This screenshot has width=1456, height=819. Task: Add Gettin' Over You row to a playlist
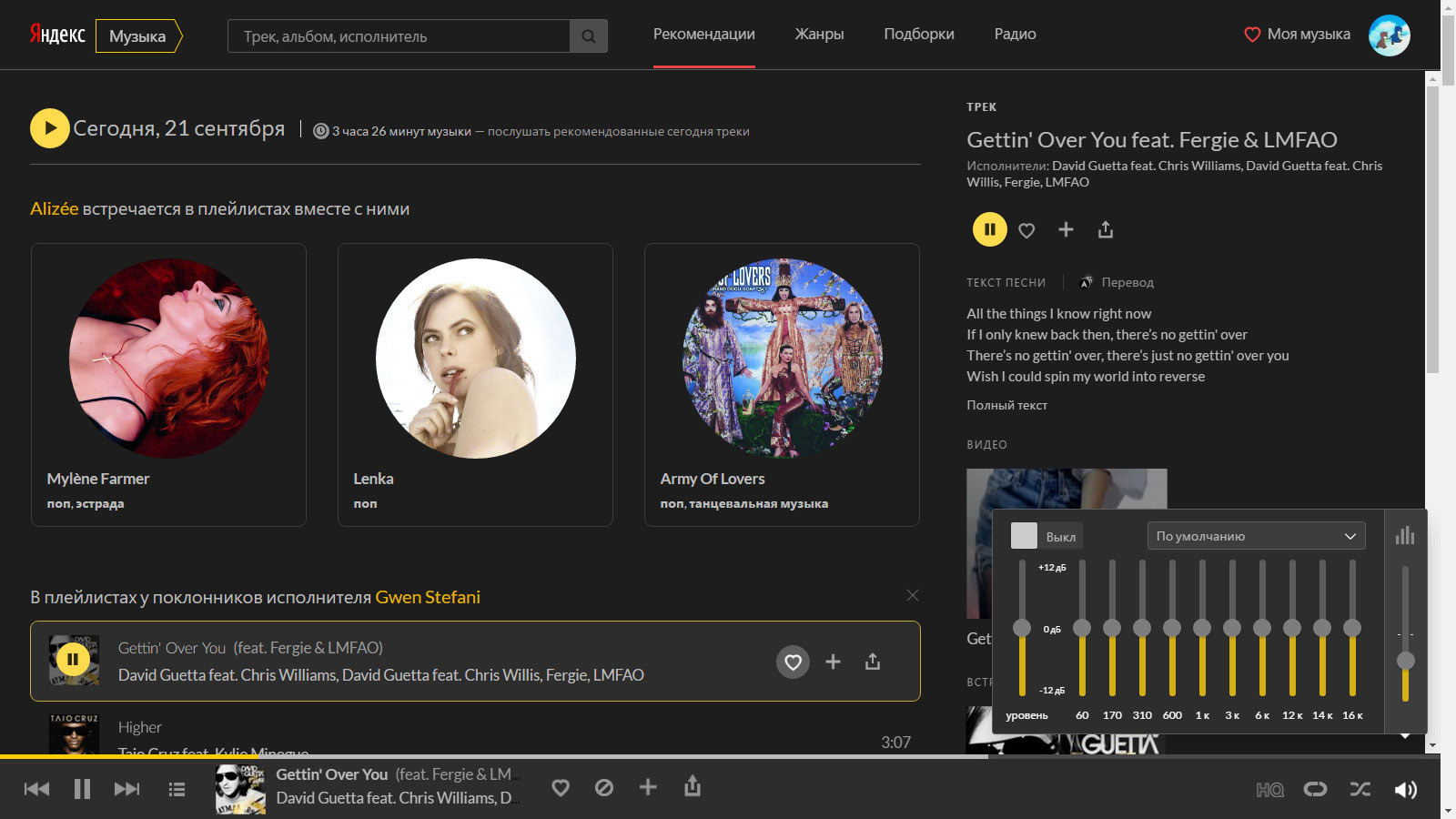(x=833, y=662)
